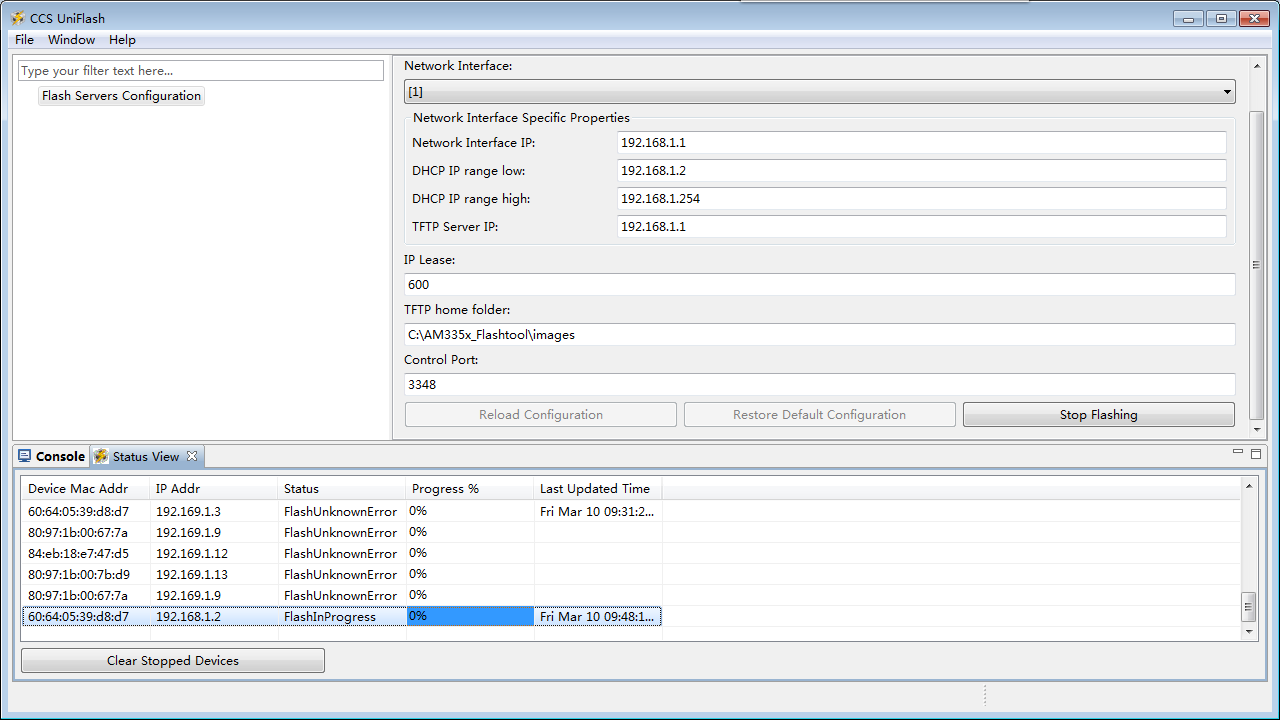Click the highlighted 0% progress cell
1280x720 pixels.
point(470,616)
